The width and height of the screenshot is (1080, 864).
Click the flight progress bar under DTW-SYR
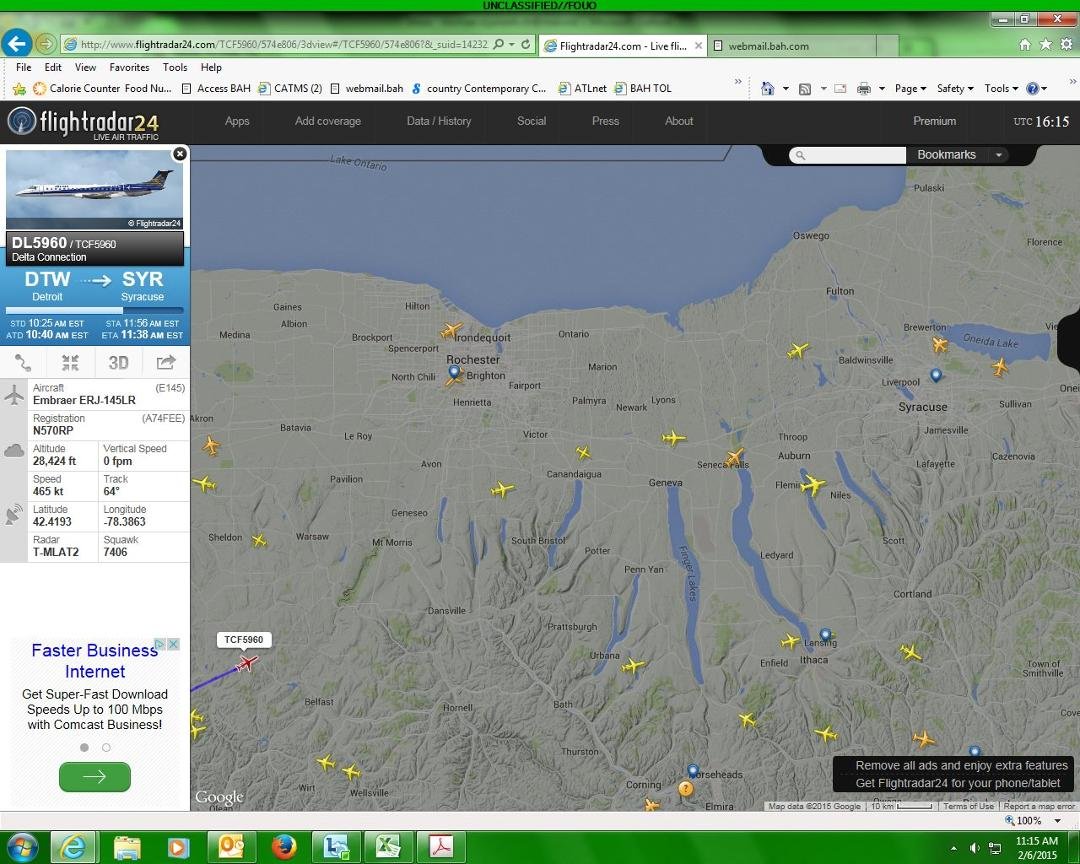coord(95,311)
